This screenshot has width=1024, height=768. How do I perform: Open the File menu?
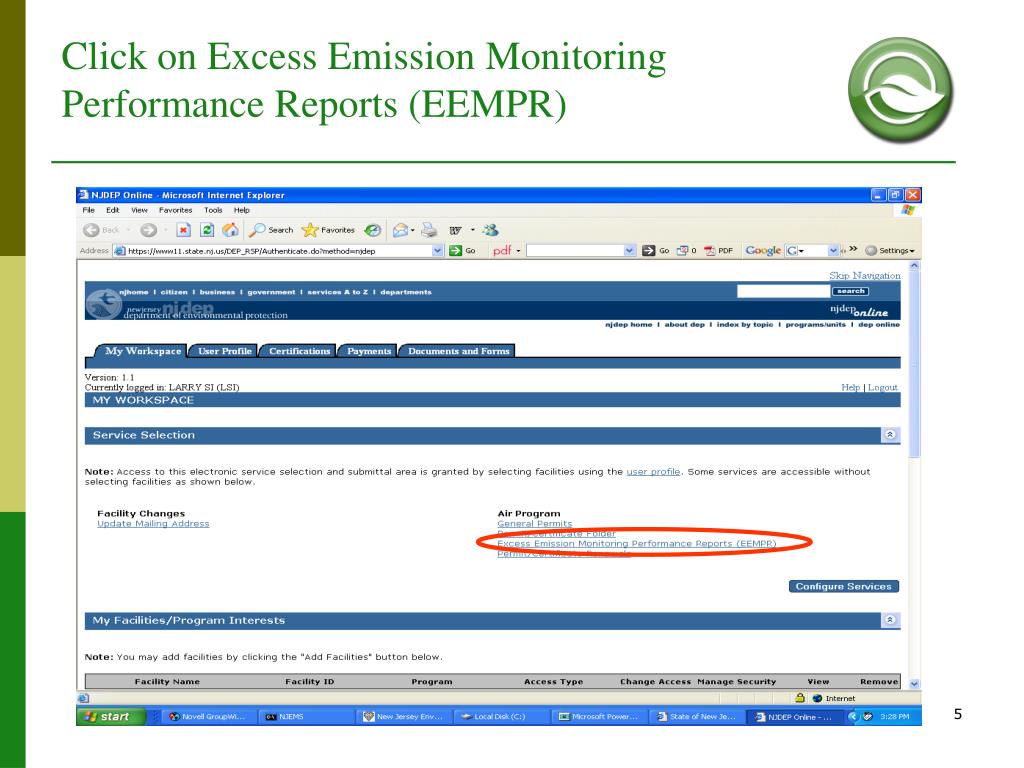(88, 210)
